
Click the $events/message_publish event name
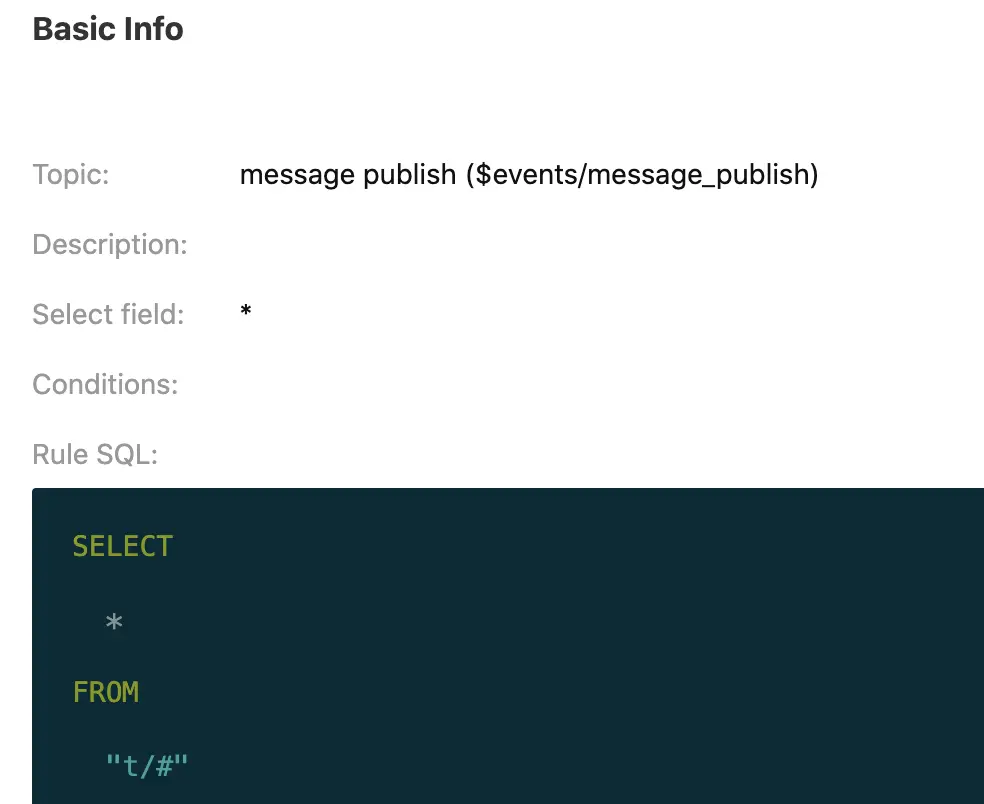pos(642,175)
